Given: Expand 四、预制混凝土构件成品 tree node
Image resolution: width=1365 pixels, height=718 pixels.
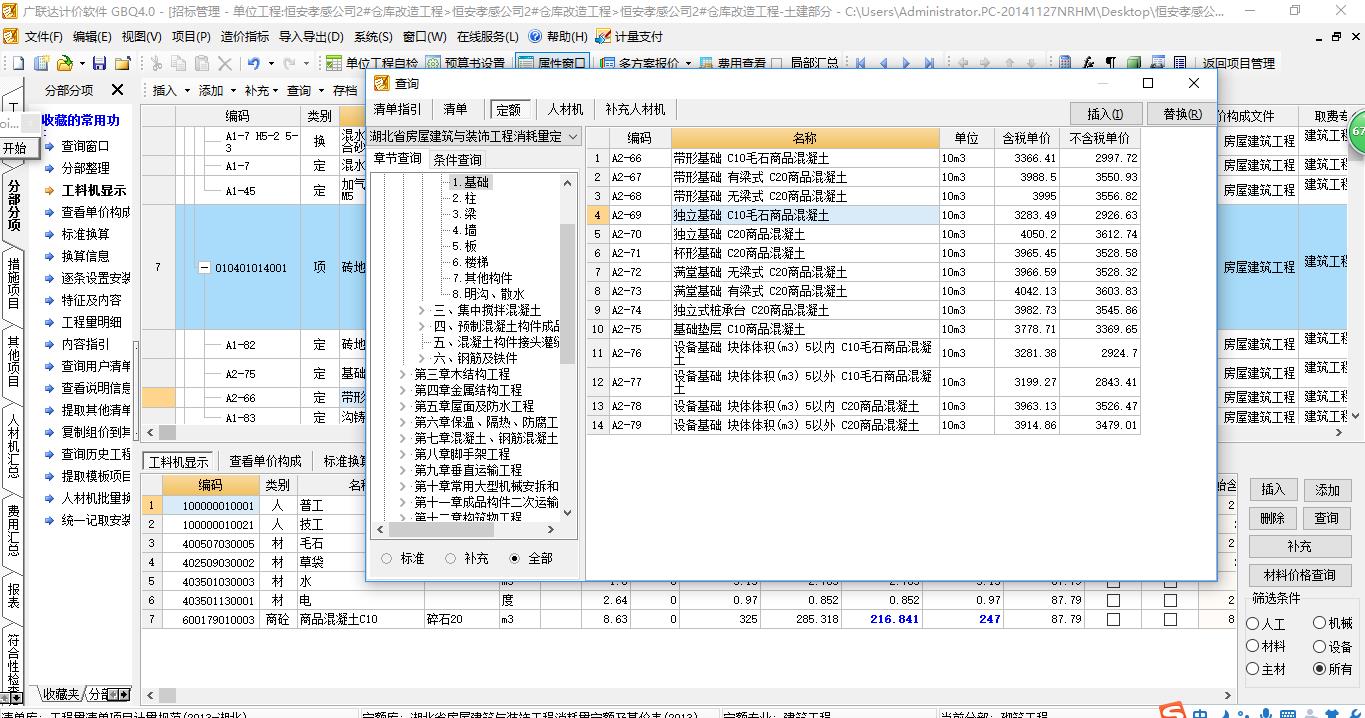Looking at the screenshot, I should (422, 327).
